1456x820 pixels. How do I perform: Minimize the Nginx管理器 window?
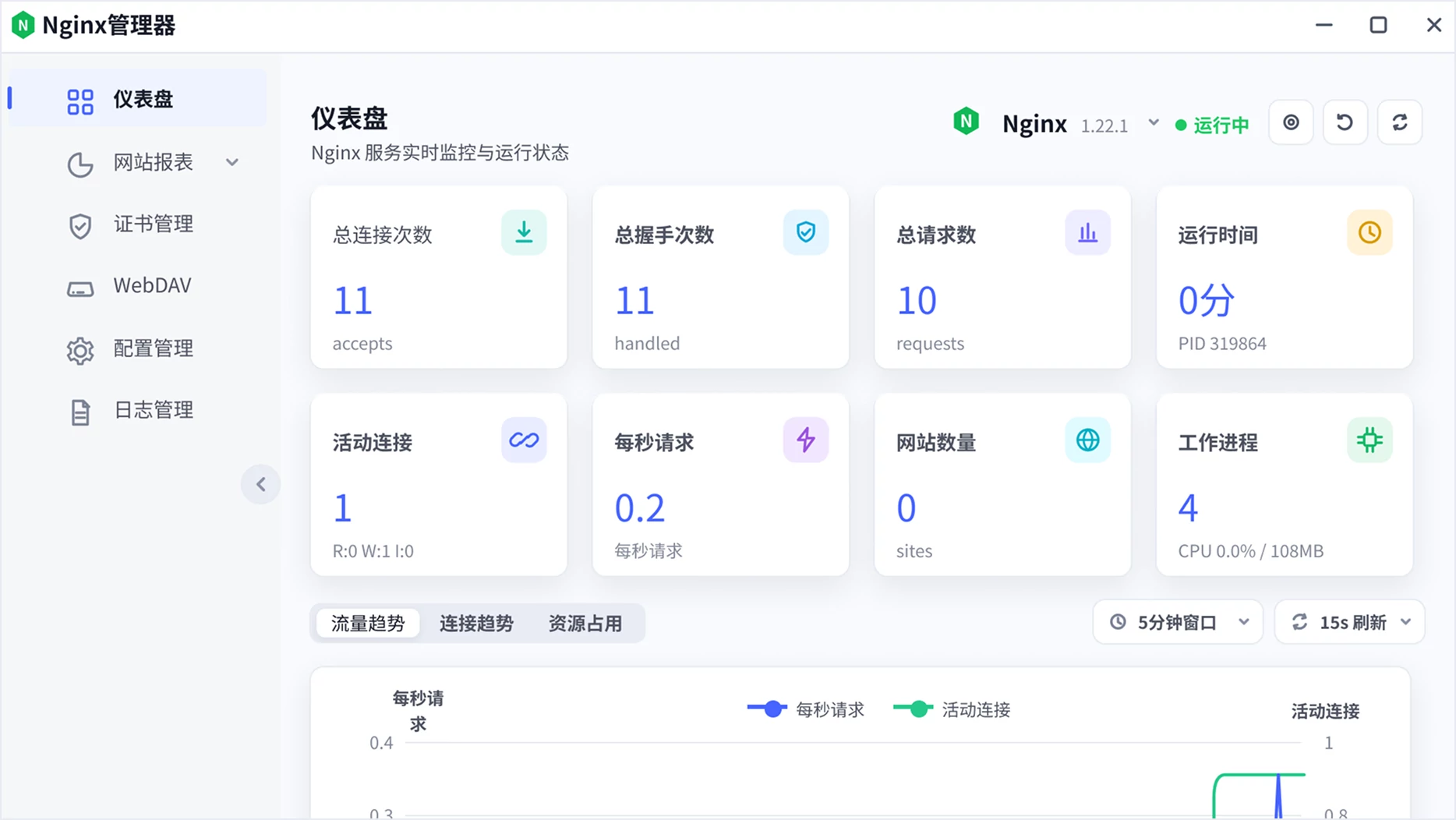[1323, 25]
